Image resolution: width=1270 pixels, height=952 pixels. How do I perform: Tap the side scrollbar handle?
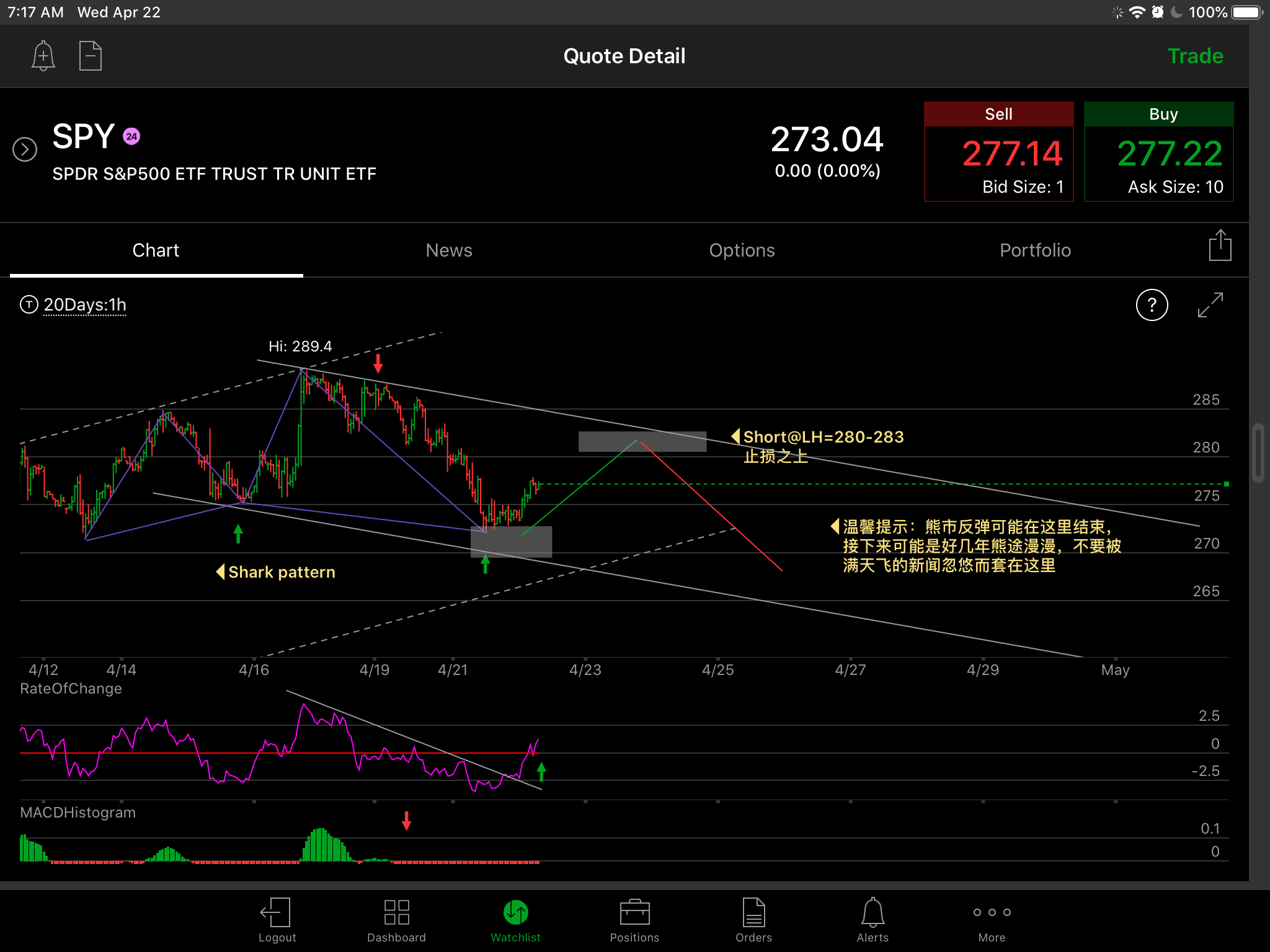click(1258, 452)
